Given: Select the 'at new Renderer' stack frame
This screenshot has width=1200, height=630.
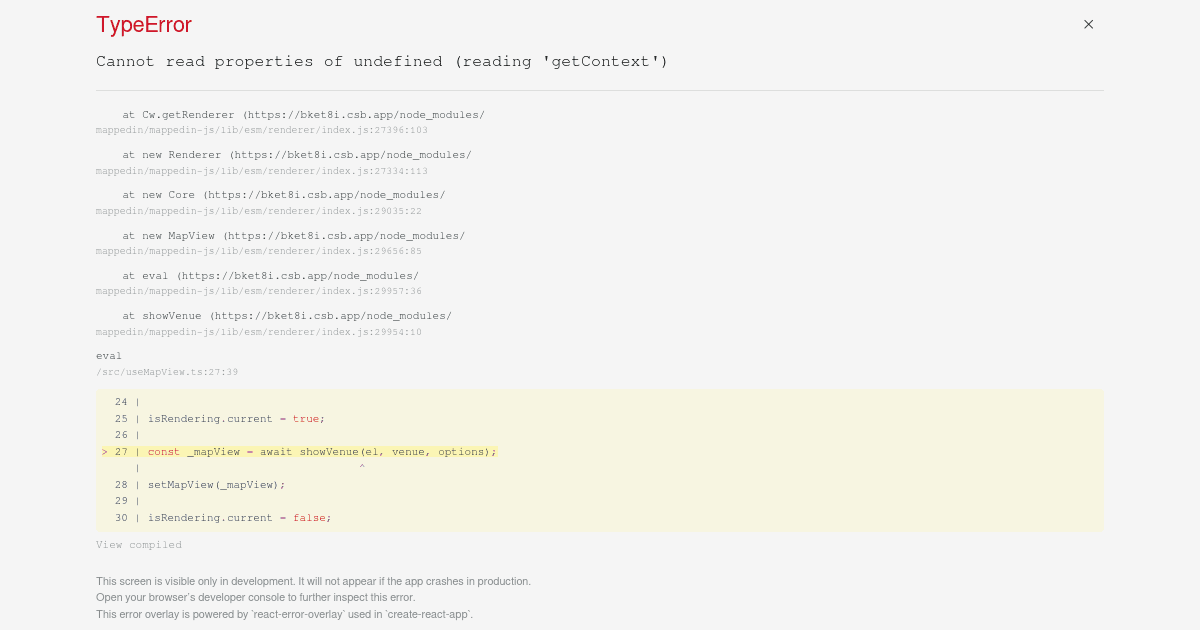Looking at the screenshot, I should point(296,155).
